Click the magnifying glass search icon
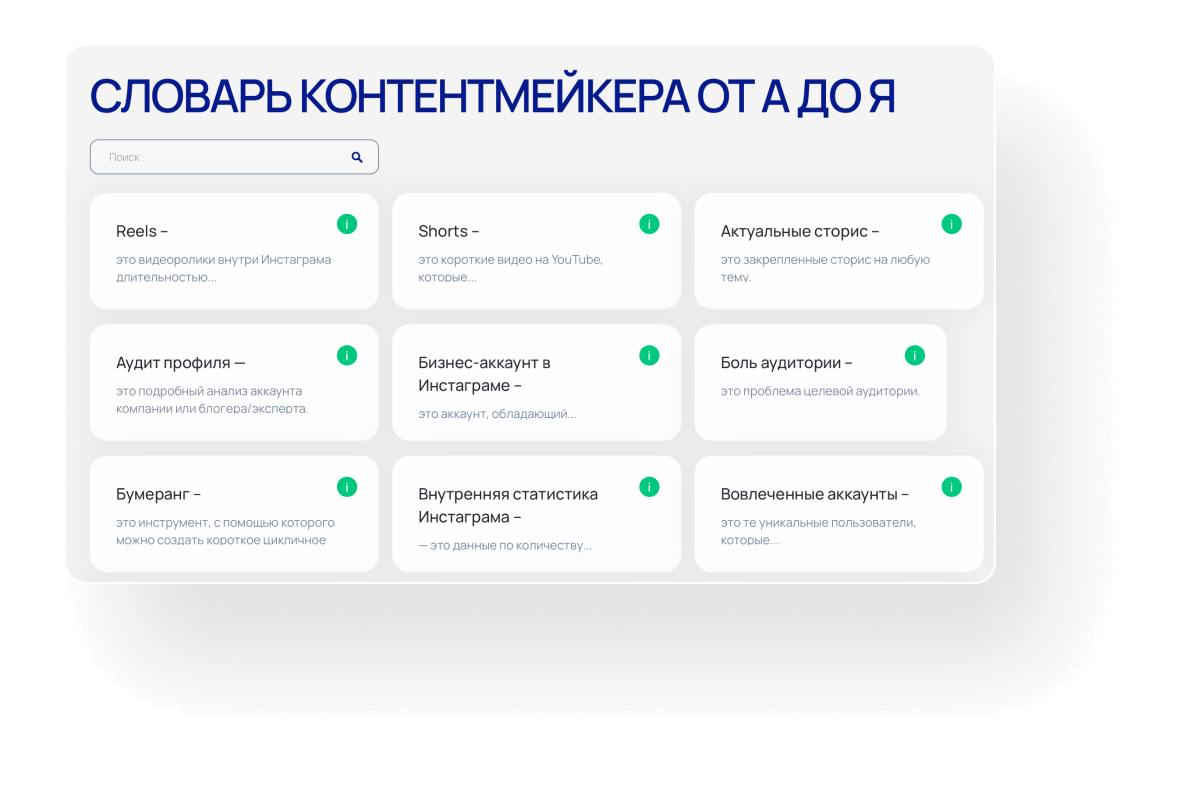 pos(357,157)
